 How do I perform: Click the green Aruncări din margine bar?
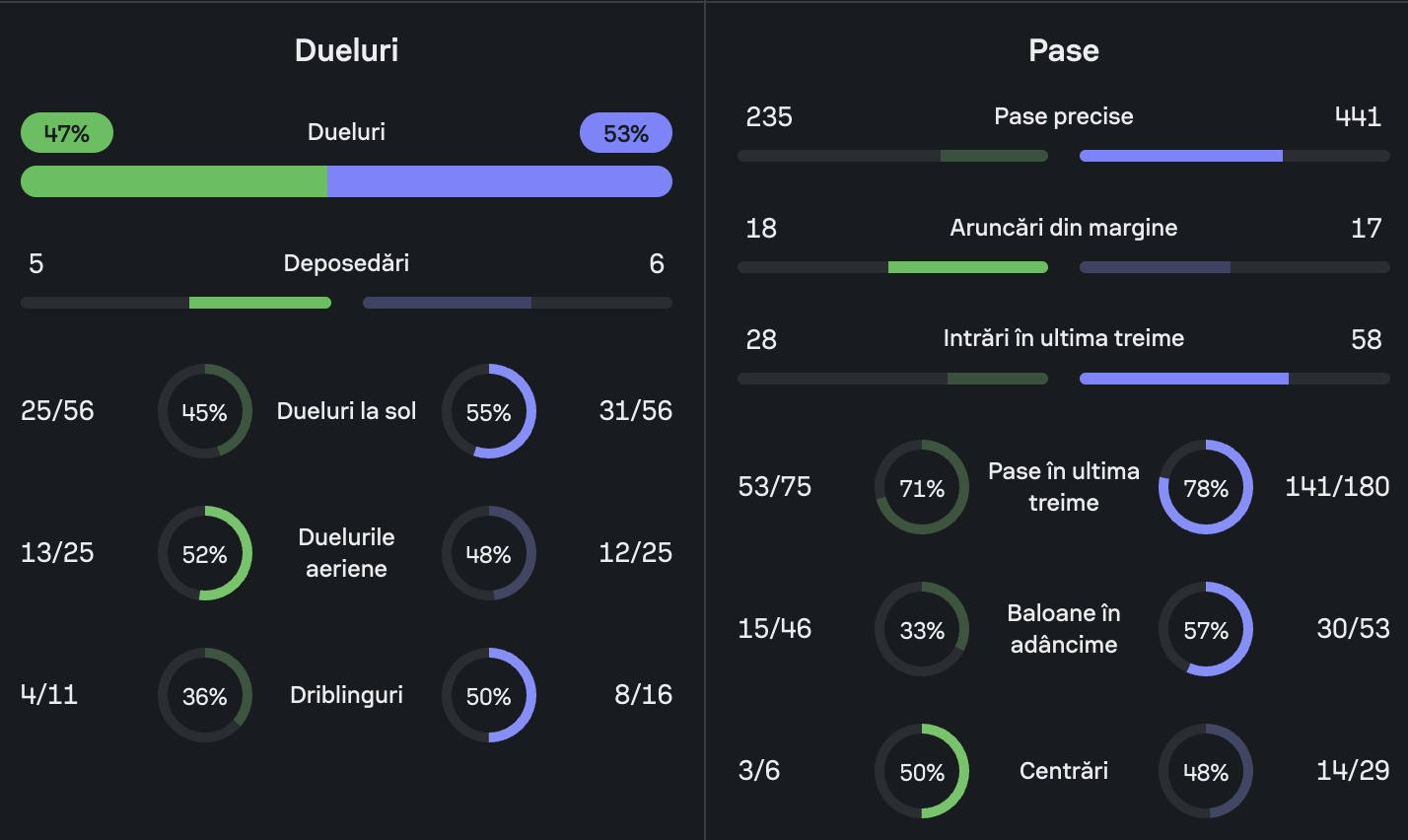[x=967, y=267]
